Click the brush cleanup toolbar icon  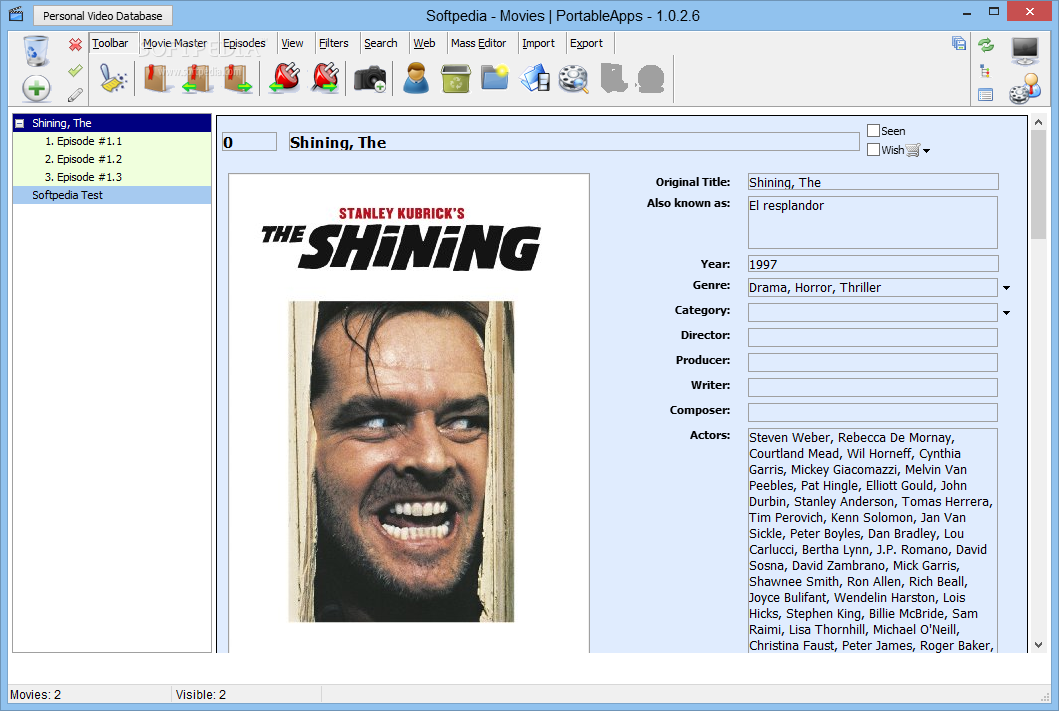point(113,78)
